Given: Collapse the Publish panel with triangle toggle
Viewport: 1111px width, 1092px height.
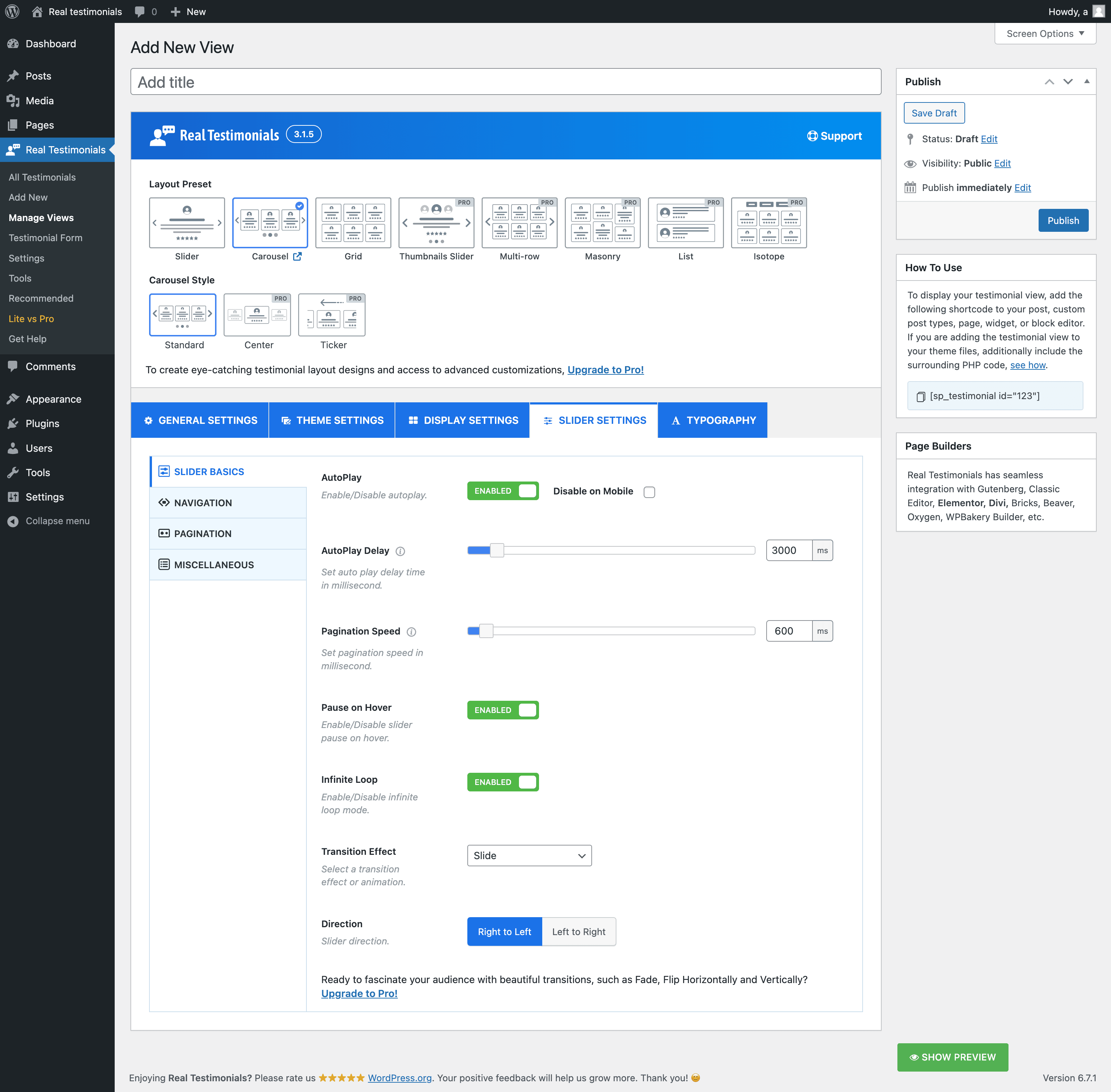Looking at the screenshot, I should click(x=1086, y=81).
